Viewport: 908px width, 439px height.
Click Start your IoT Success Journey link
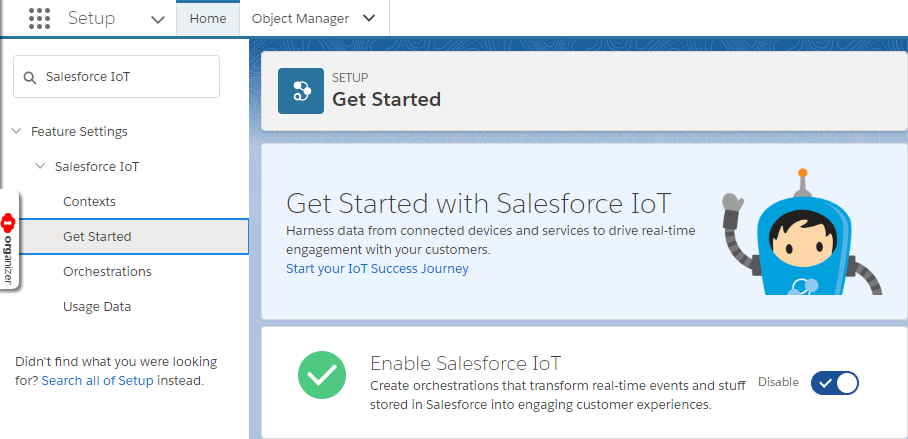coord(377,269)
